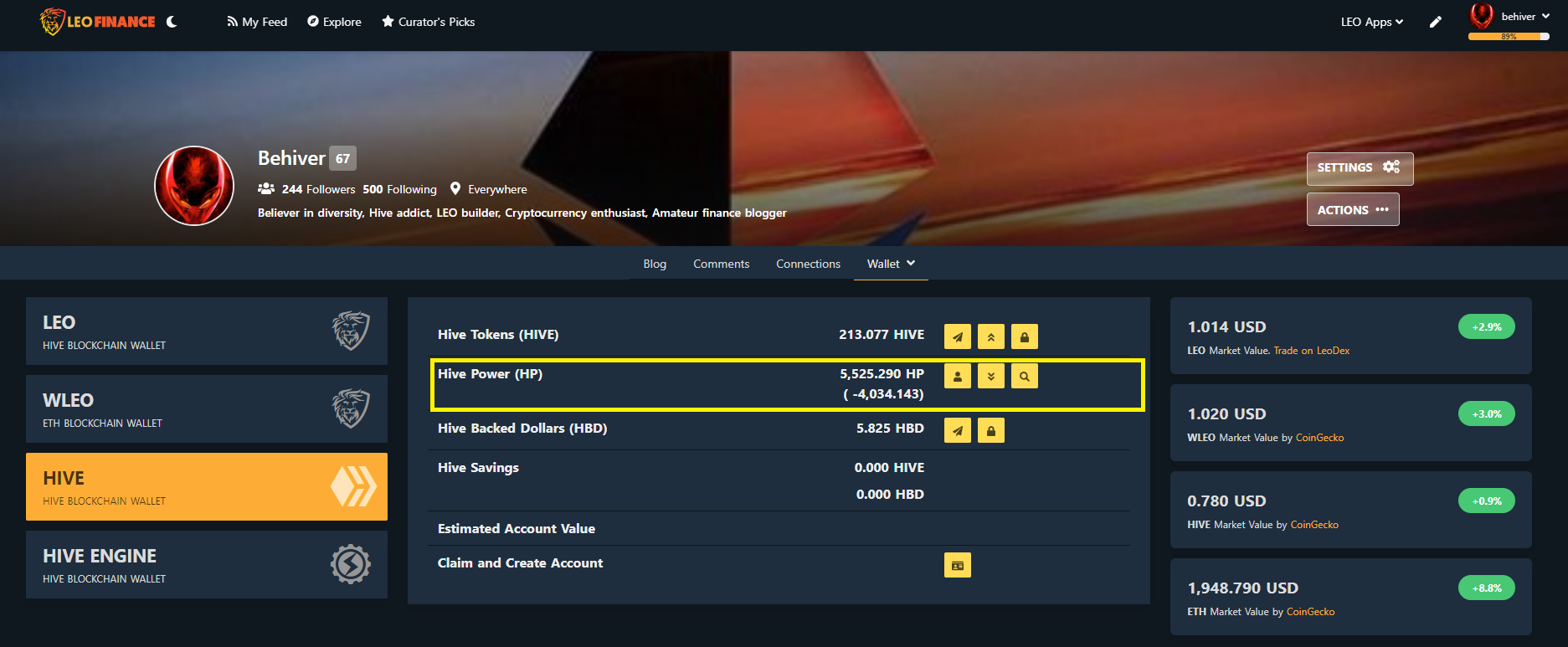Select the HIVE blockchain wallet card
1568x647 pixels.
tap(207, 487)
